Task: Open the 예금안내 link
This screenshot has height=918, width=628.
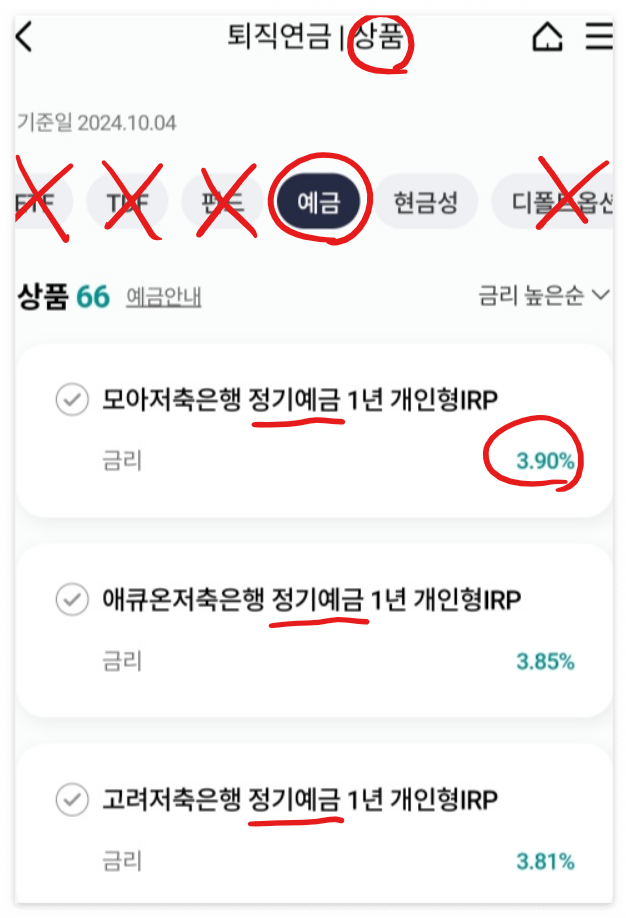Action: (x=164, y=297)
